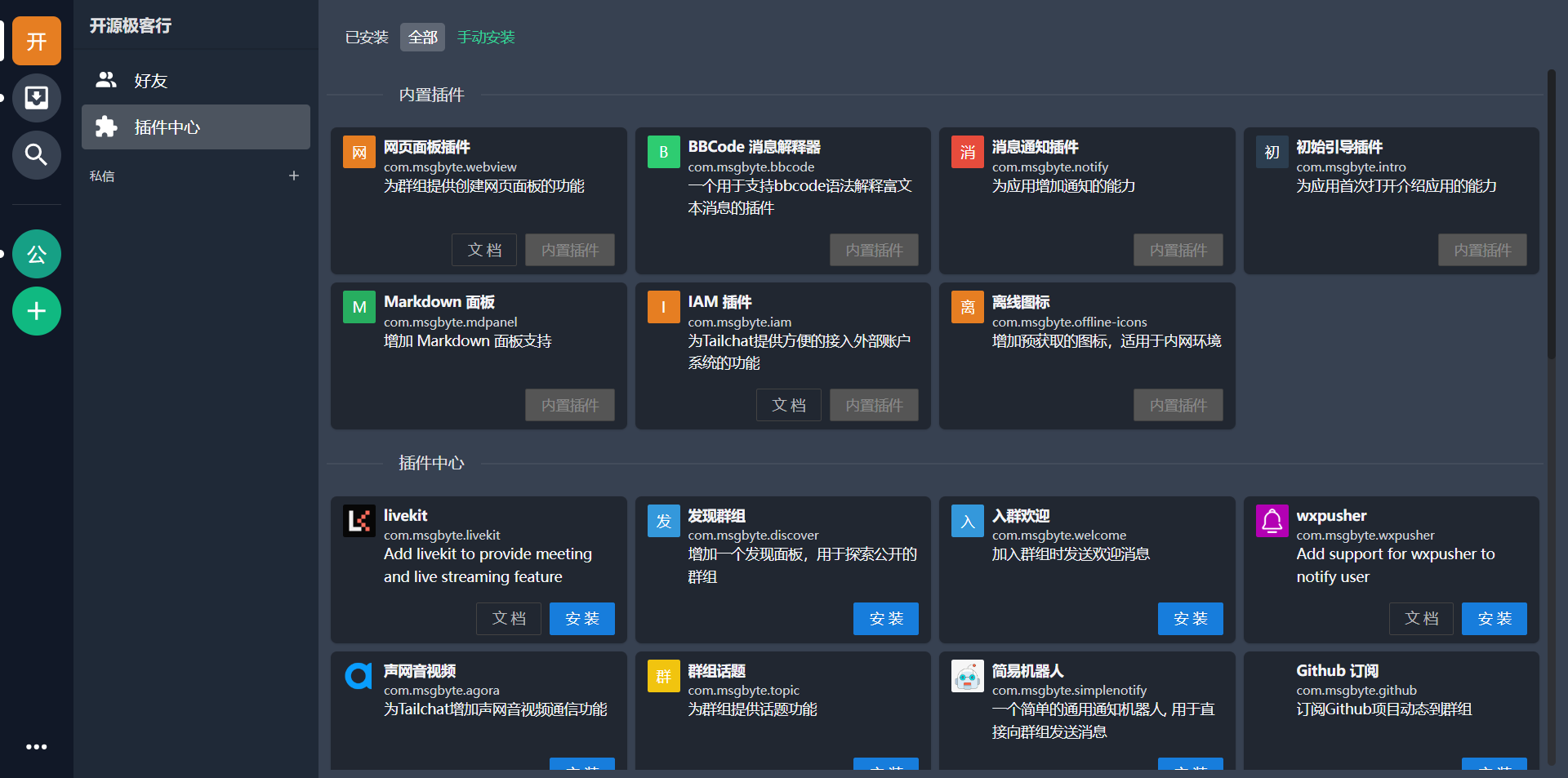Select 插件中心 sidebar item
The height and width of the screenshot is (778, 1568).
point(196,127)
